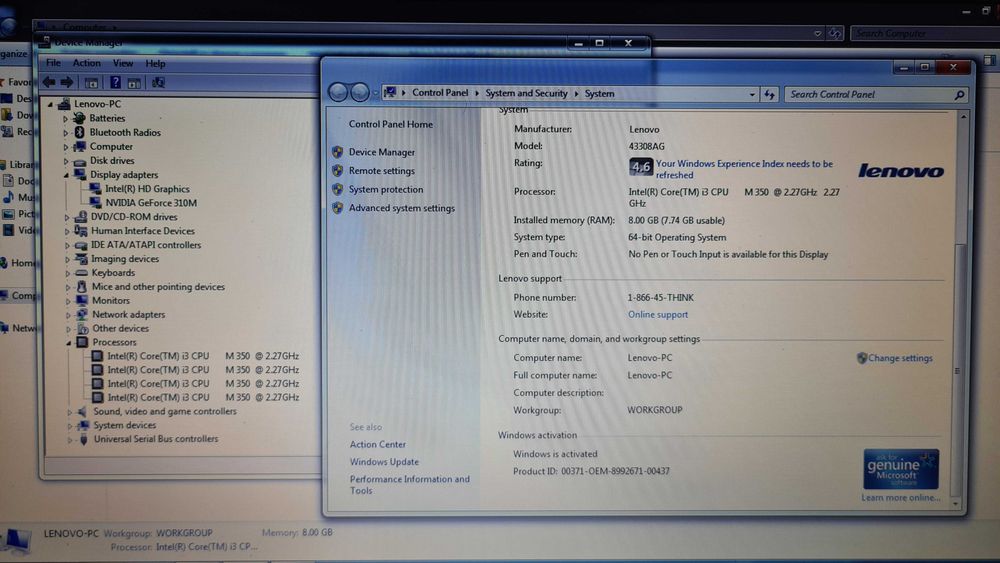Click Windows Experience Index needs refresh link
Image resolution: width=1000 pixels, height=563 pixels.
tap(744, 169)
